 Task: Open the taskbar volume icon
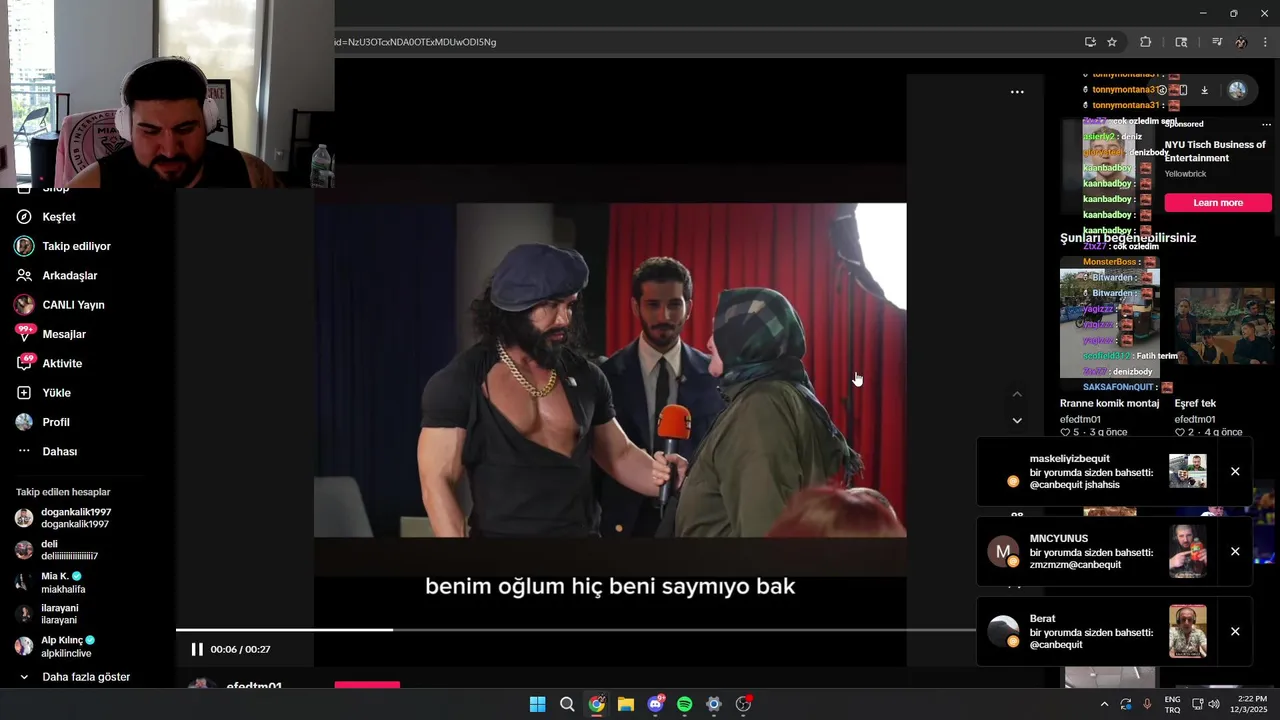point(1213,704)
